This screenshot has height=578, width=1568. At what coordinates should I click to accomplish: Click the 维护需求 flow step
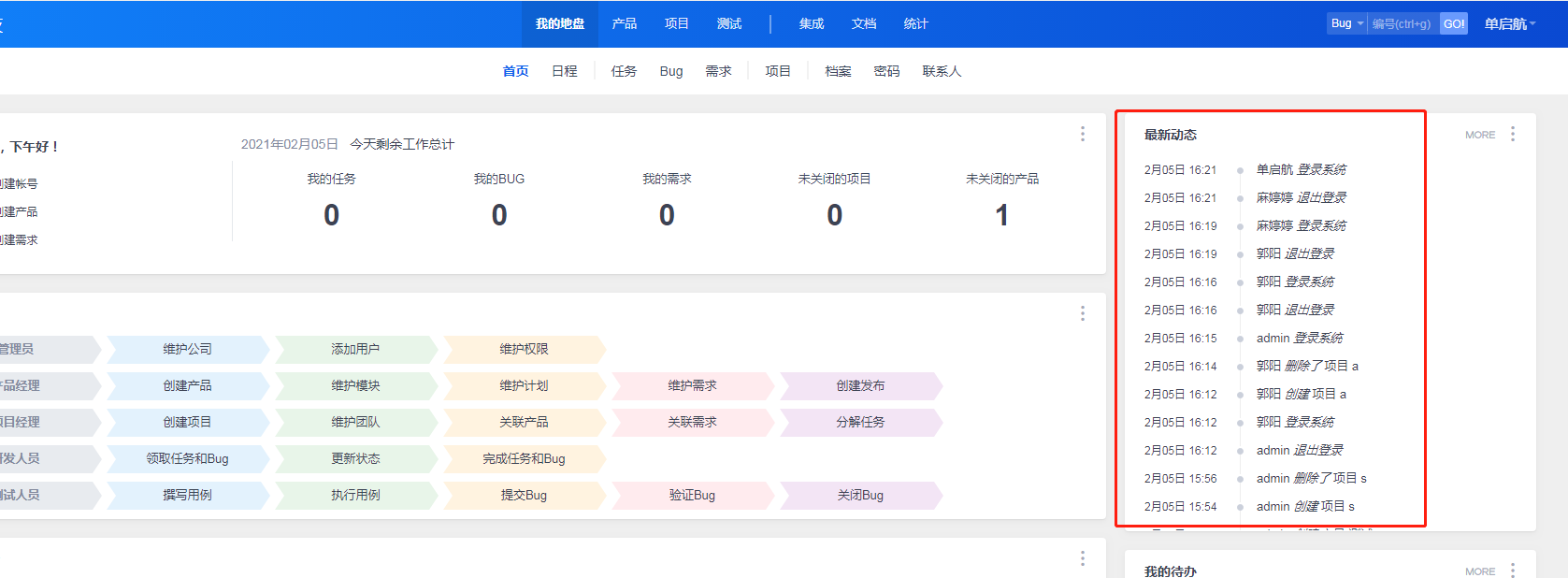click(x=693, y=385)
